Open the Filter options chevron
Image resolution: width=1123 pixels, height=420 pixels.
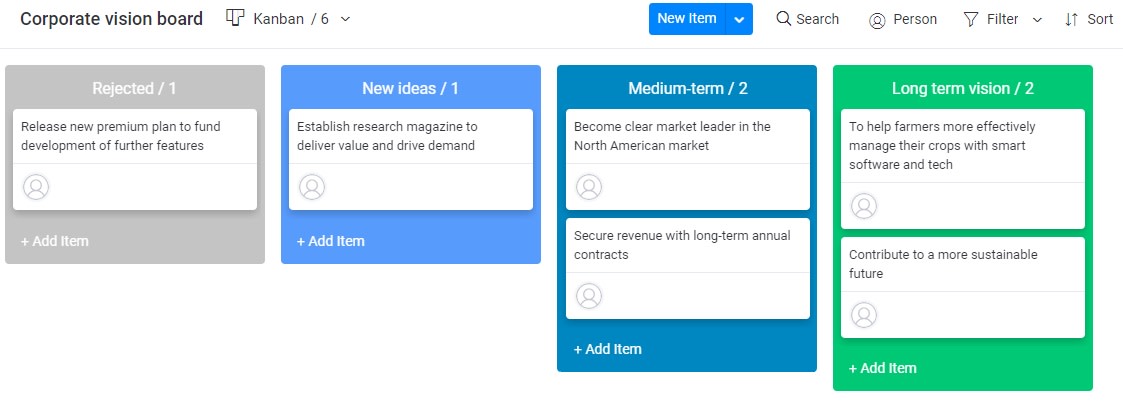pyautogui.click(x=1036, y=20)
